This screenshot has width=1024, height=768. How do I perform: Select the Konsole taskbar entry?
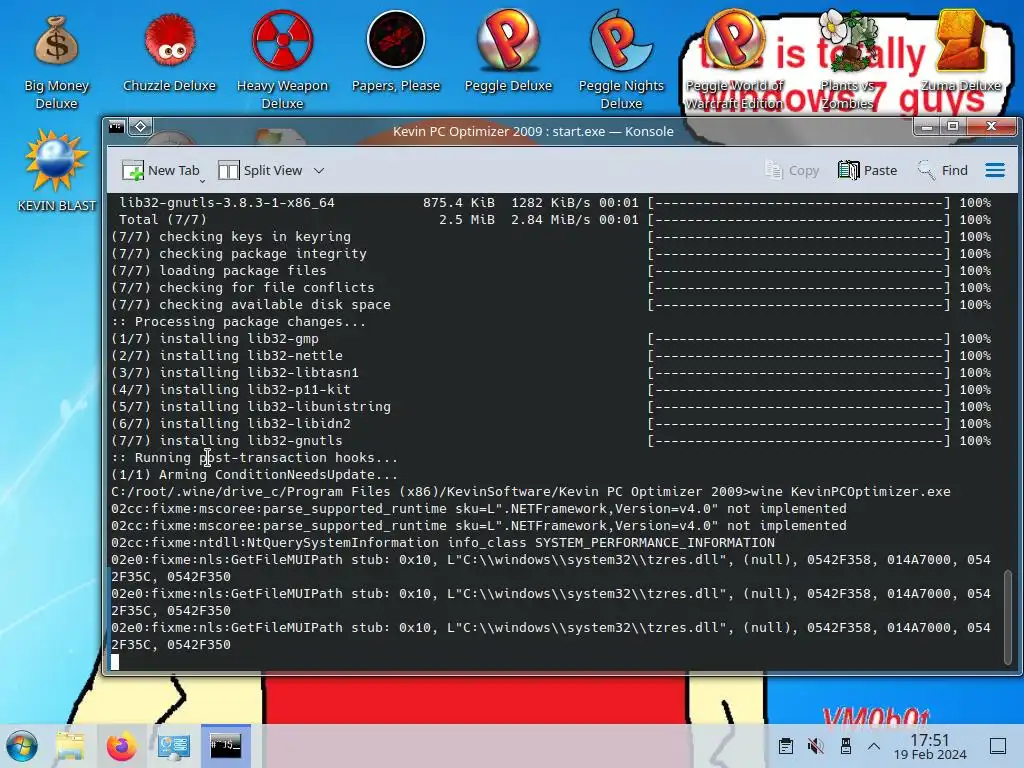[x=225, y=746]
